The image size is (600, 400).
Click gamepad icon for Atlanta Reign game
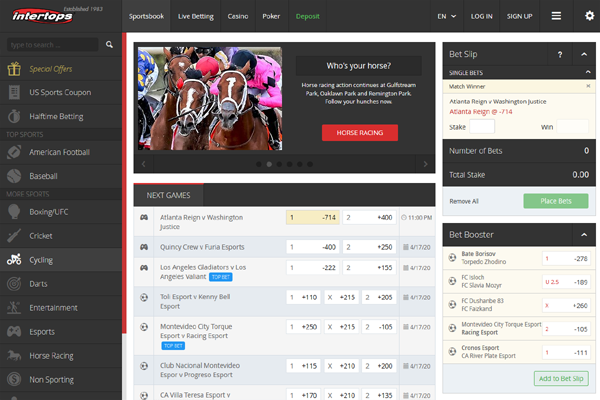tap(144, 217)
